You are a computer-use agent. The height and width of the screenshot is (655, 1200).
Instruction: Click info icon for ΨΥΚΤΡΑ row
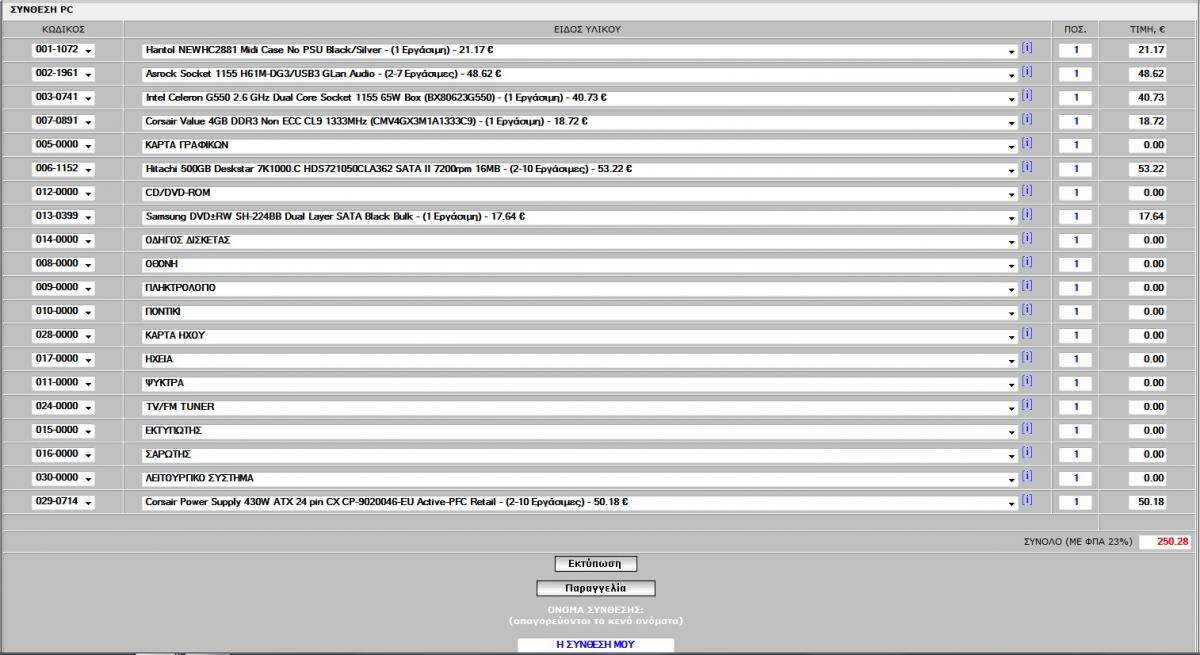(x=1027, y=381)
